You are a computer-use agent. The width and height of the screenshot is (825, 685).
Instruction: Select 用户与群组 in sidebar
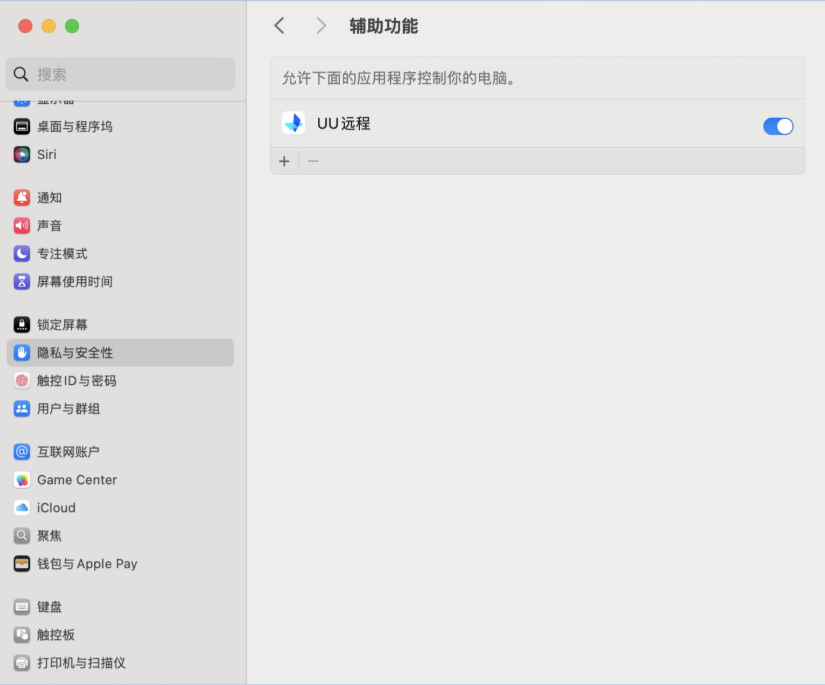pyautogui.click(x=68, y=409)
